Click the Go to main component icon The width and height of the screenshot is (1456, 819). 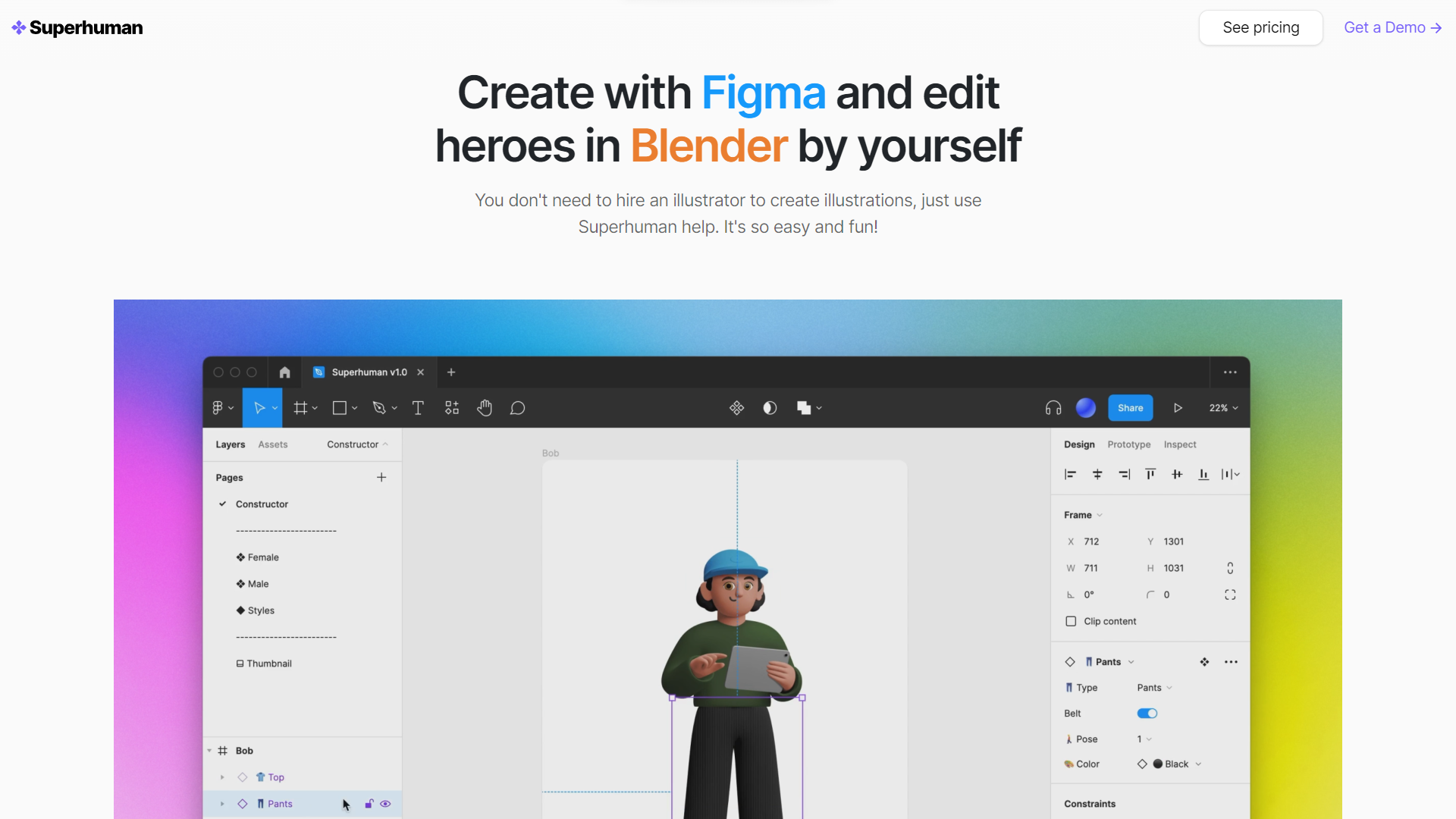pyautogui.click(x=1204, y=662)
